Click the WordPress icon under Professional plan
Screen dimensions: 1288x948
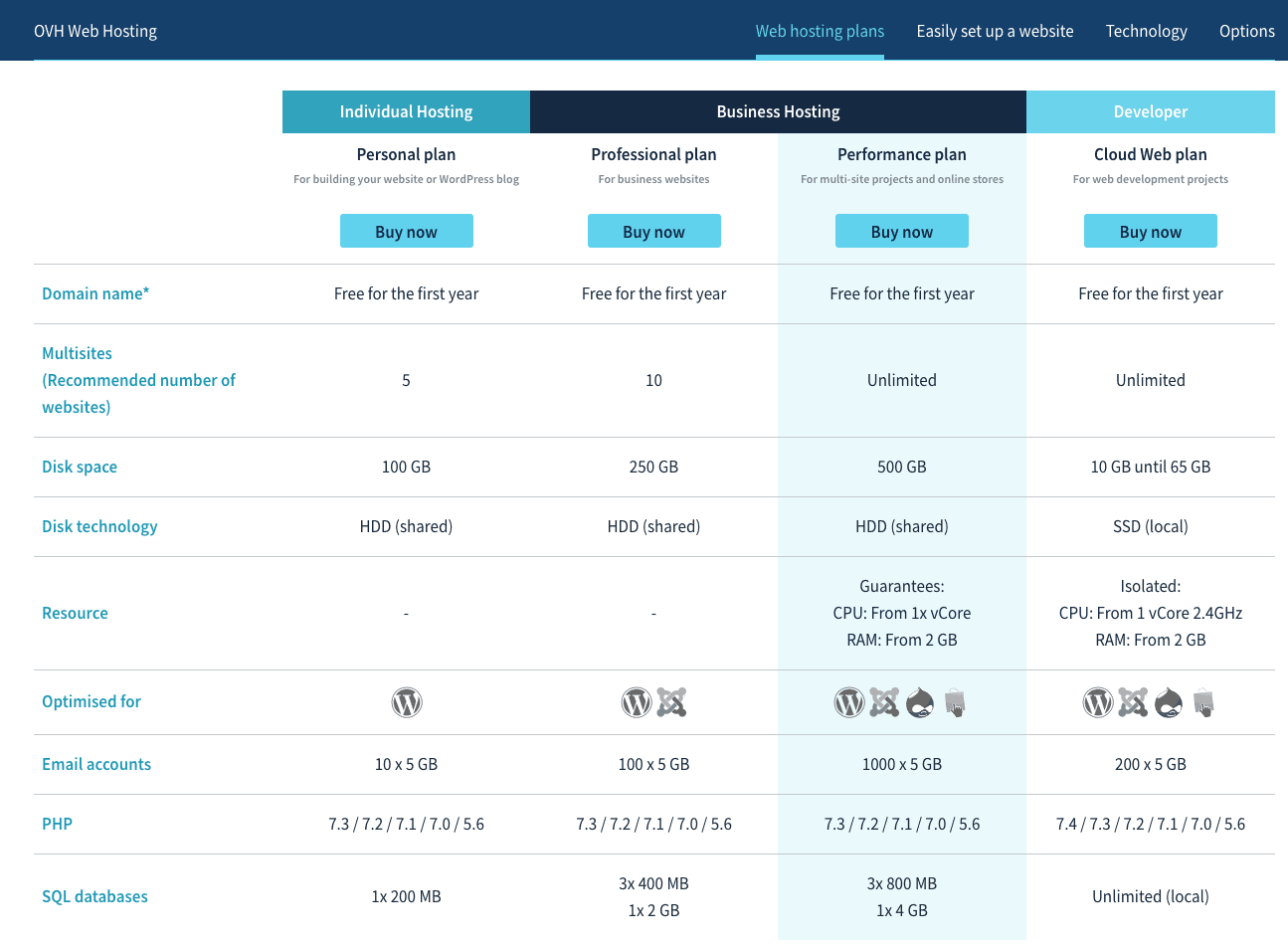coord(637,702)
